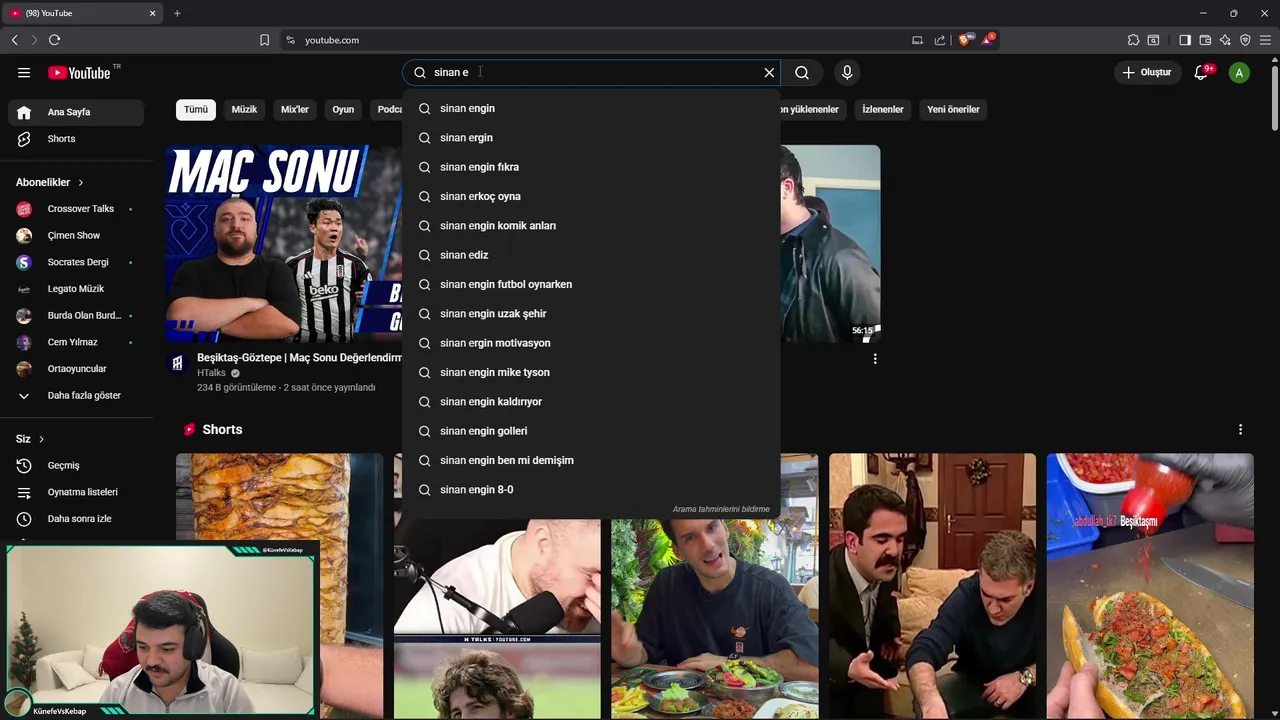The height and width of the screenshot is (720, 1280).
Task: Select the Müzik filter chip
Action: [245, 109]
